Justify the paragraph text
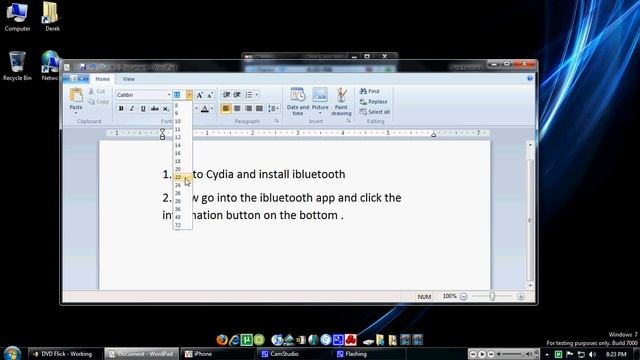This screenshot has width=640, height=360. coord(259,109)
